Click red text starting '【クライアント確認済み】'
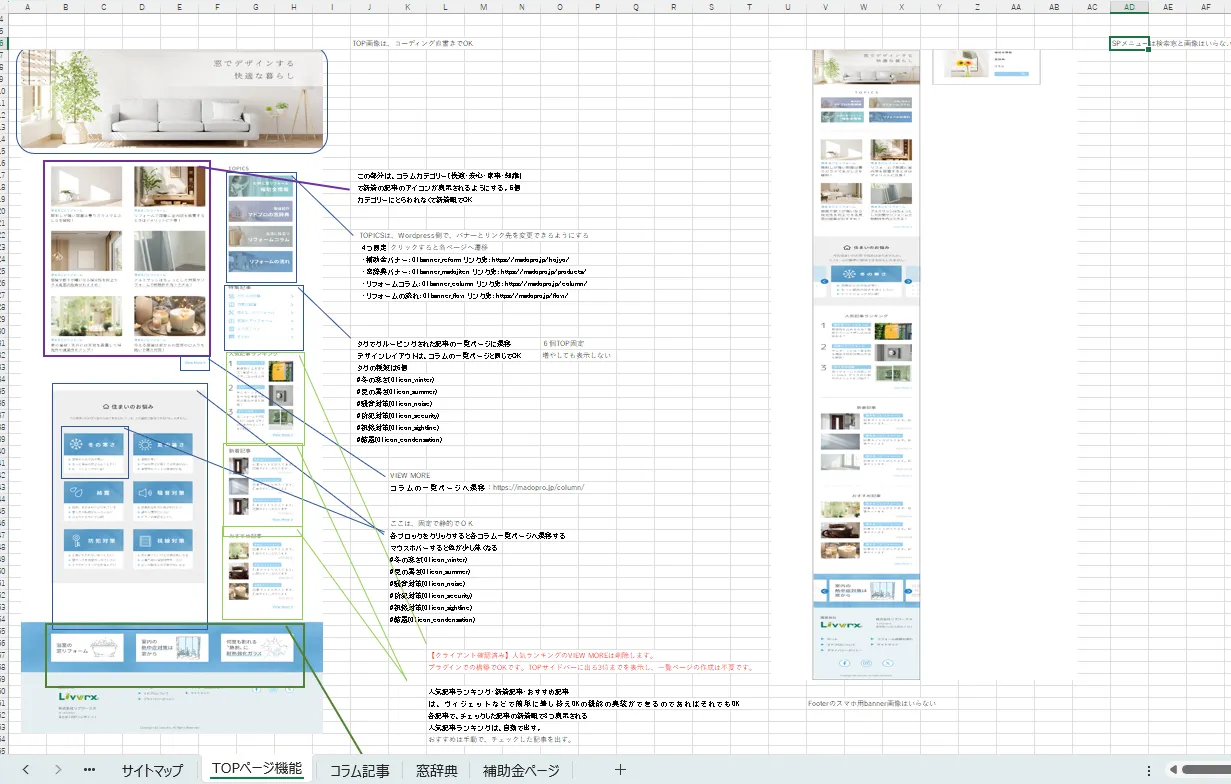The height and width of the screenshot is (784, 1231). tap(541, 655)
